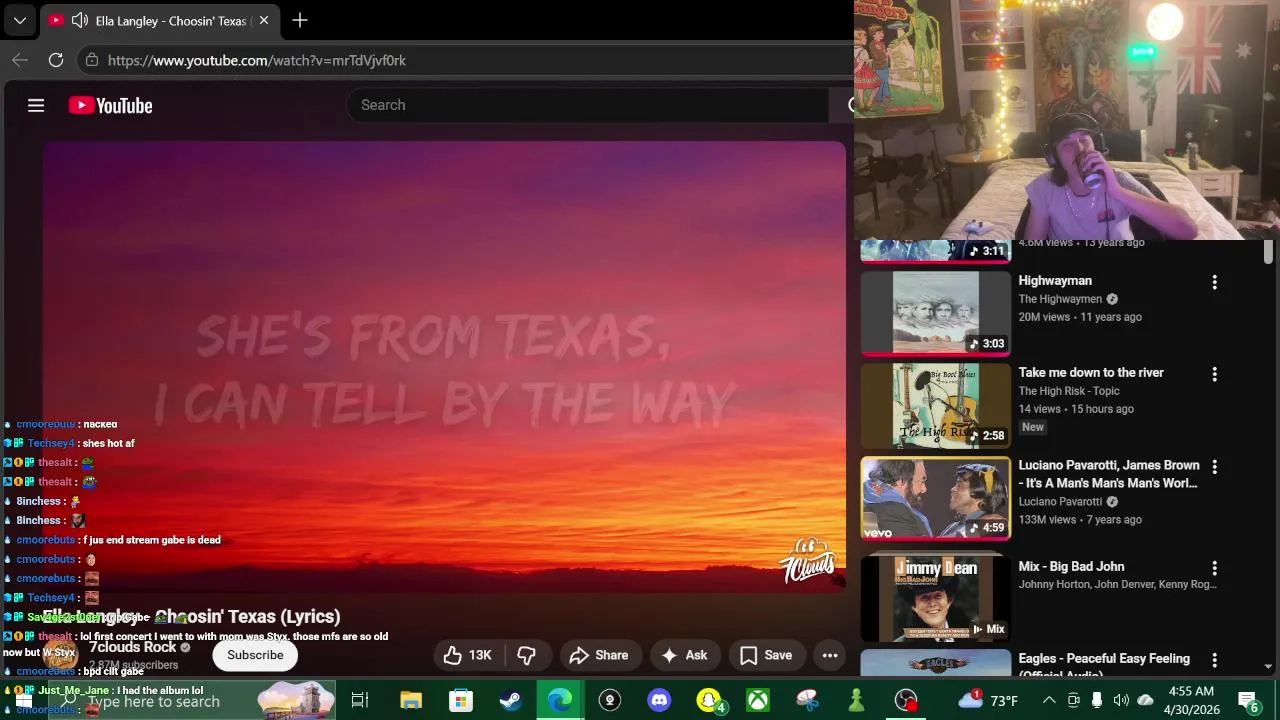The image size is (1280, 720).
Task: Open the Jimmy Dean Mix thumbnail
Action: 936,598
